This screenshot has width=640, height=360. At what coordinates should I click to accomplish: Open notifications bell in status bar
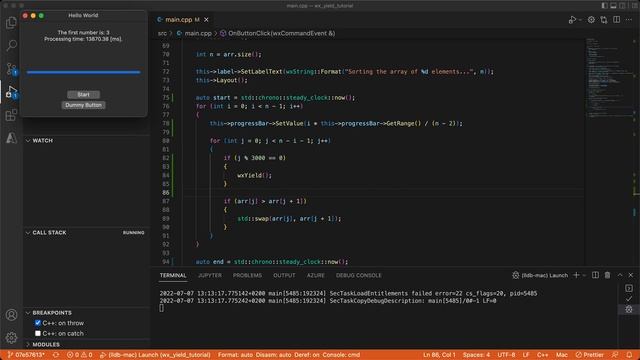pos(629,355)
